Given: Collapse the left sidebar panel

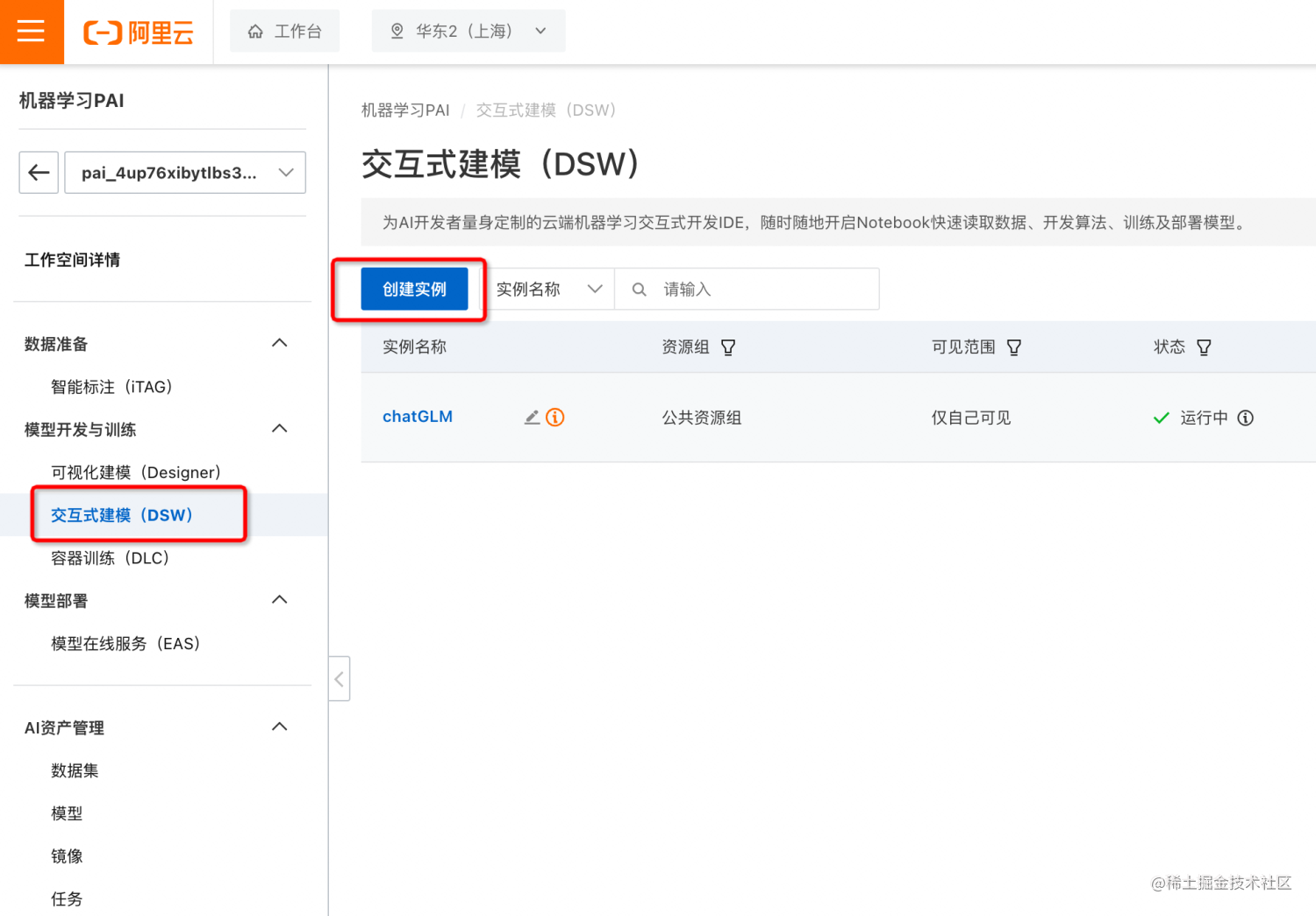Looking at the screenshot, I should click(x=340, y=678).
